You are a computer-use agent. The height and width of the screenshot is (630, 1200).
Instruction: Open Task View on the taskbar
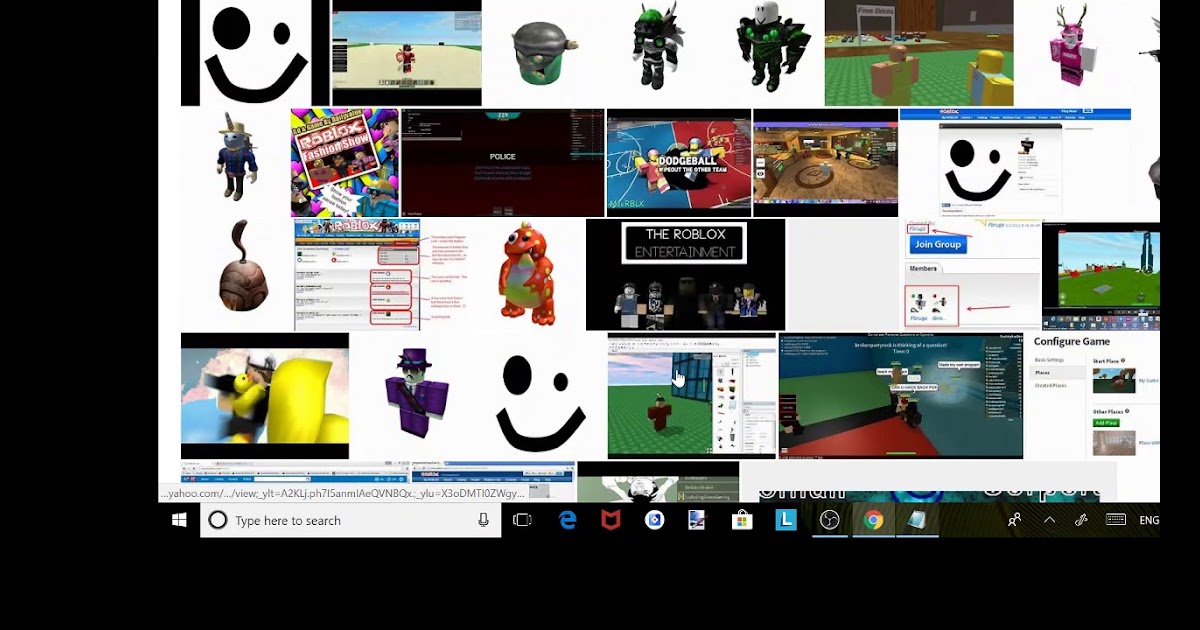pyautogui.click(x=522, y=520)
